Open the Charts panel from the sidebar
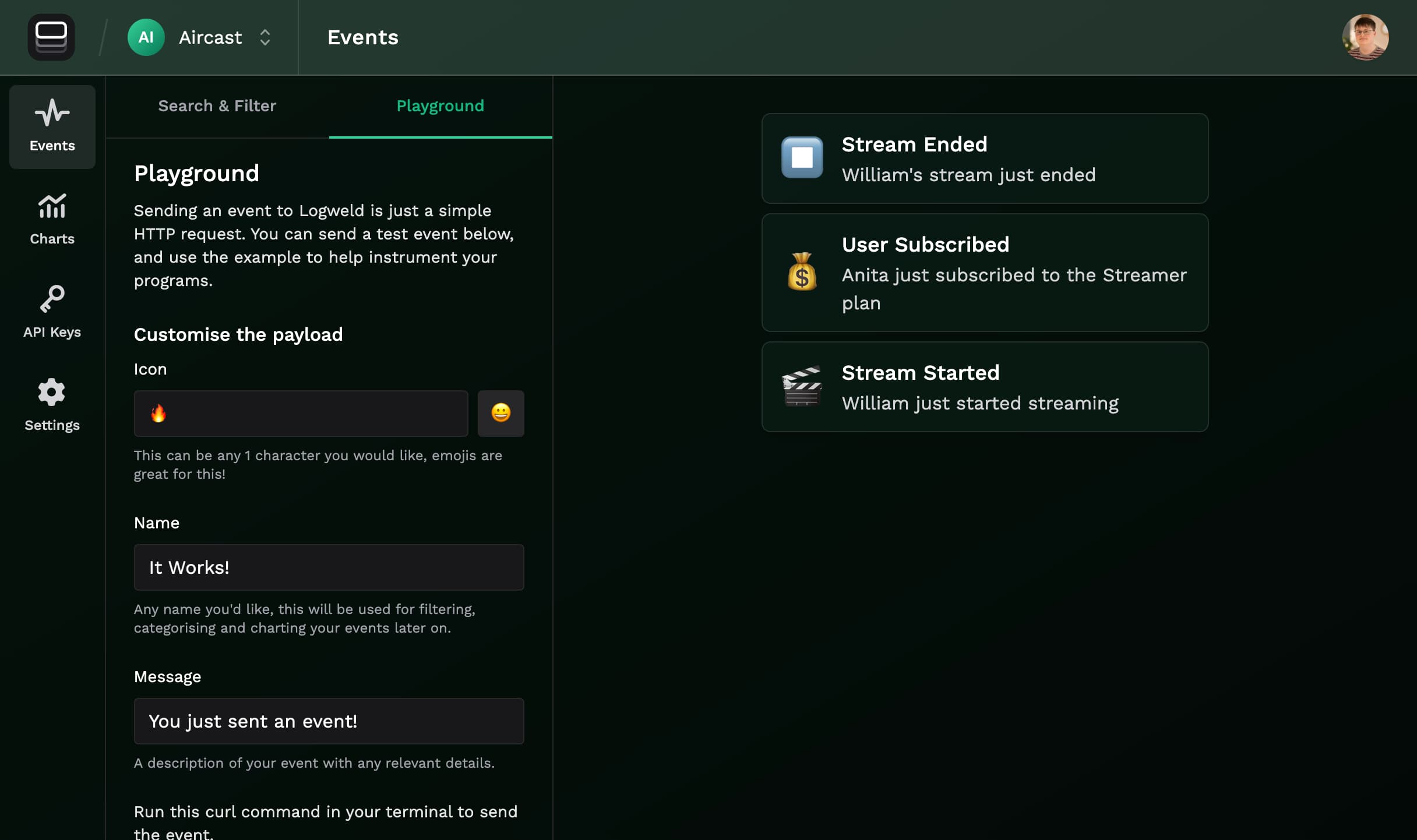This screenshot has height=840, width=1417. pyautogui.click(x=51, y=218)
